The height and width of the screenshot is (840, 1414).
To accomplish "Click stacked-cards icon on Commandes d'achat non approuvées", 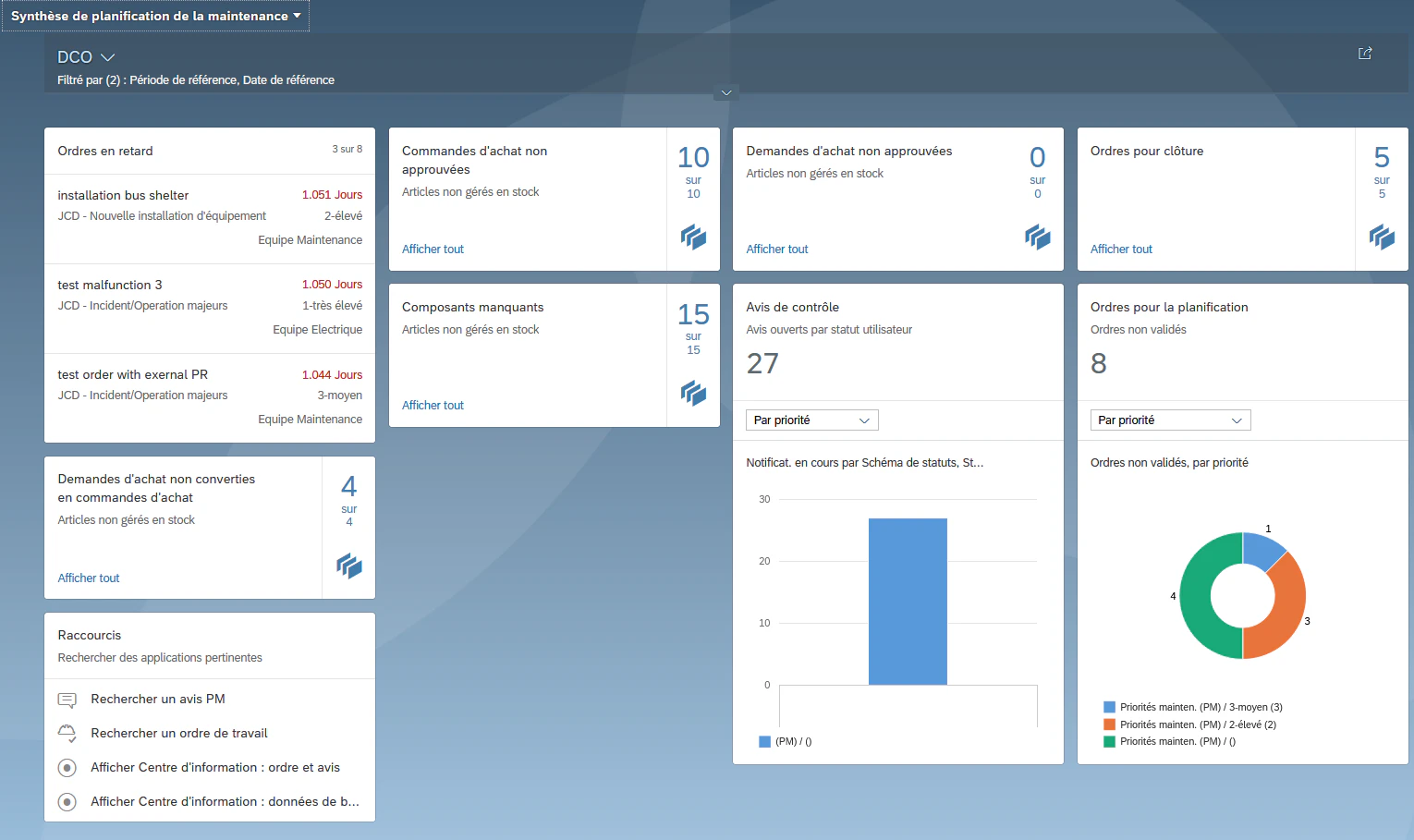I will pos(693,237).
